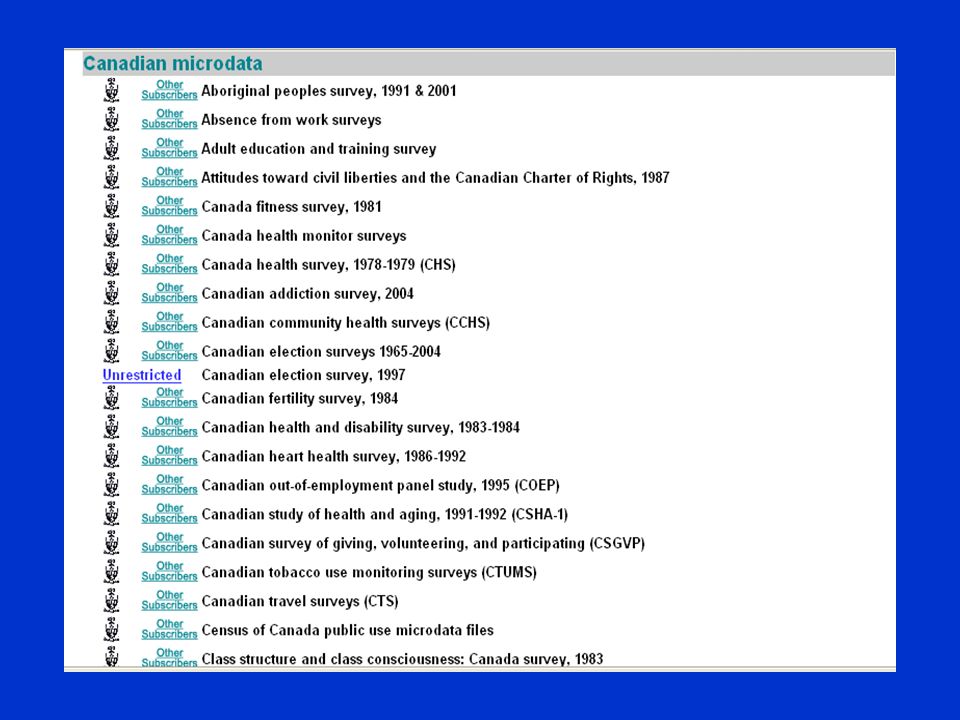Click the crest icon beside Canadian out-of-employment panel study

[111, 485]
